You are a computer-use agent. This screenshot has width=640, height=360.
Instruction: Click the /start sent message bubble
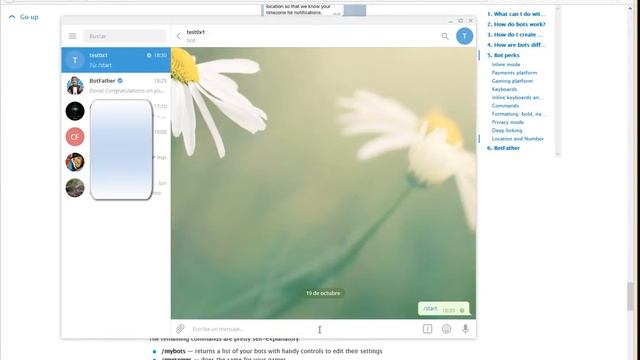pyautogui.click(x=444, y=309)
